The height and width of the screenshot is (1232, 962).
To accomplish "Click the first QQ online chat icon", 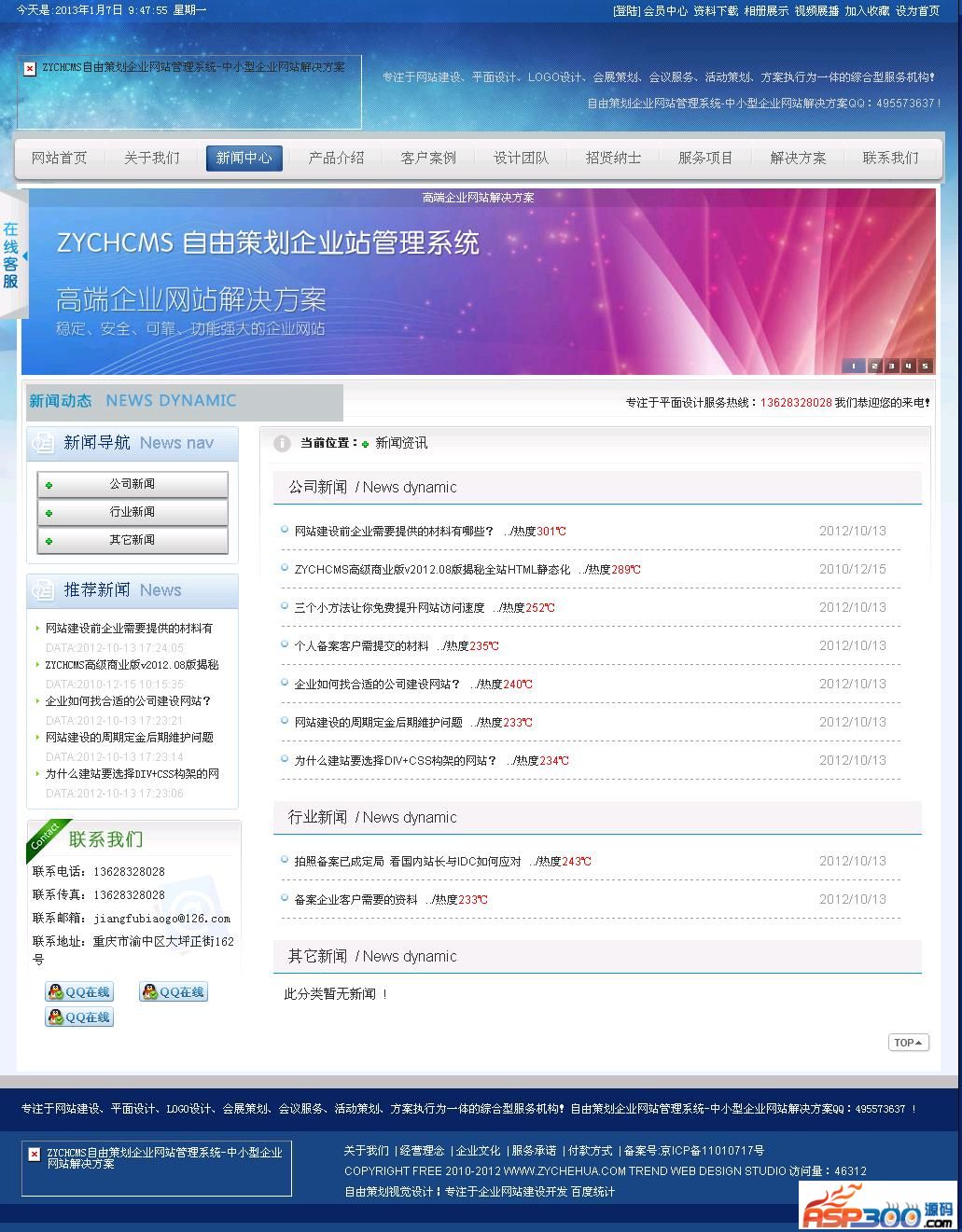I will click(79, 992).
